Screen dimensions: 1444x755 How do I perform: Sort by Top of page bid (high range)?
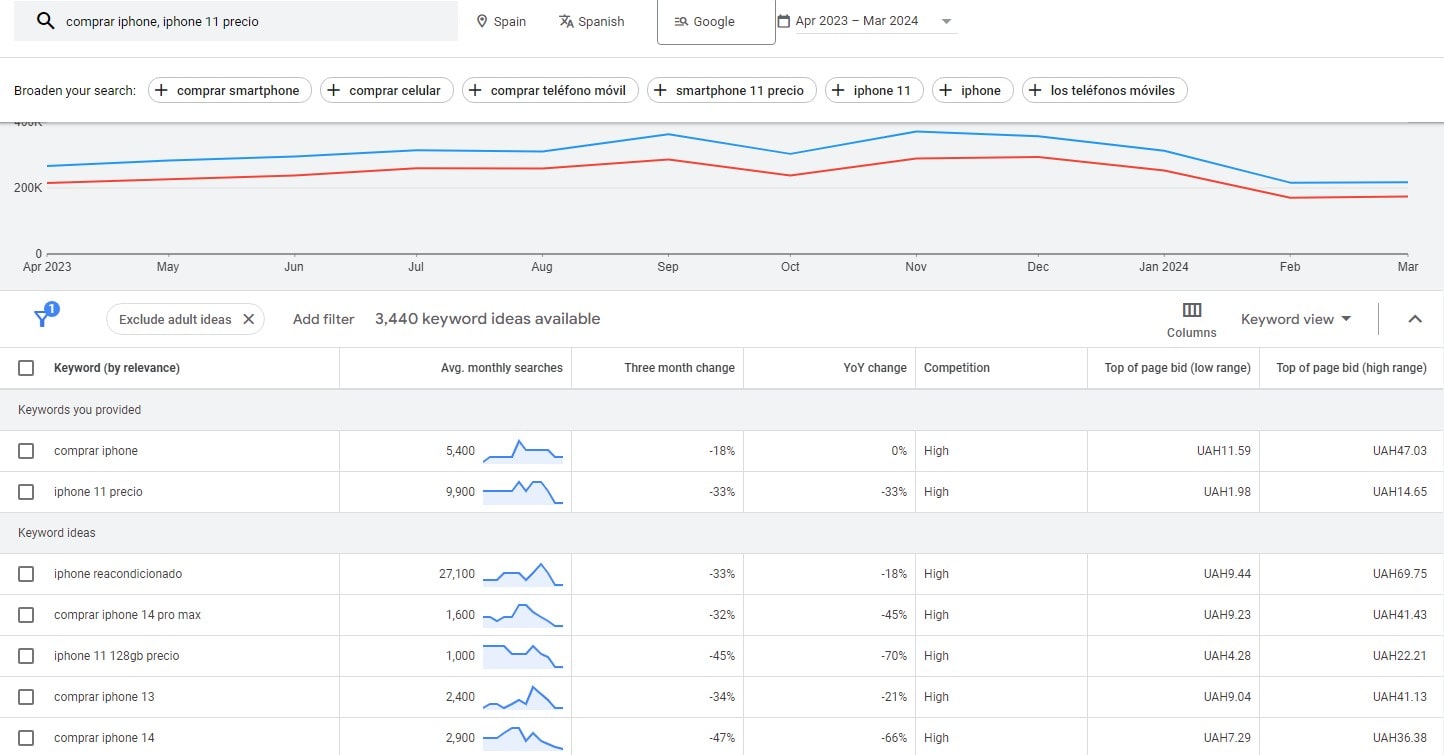click(x=1351, y=368)
